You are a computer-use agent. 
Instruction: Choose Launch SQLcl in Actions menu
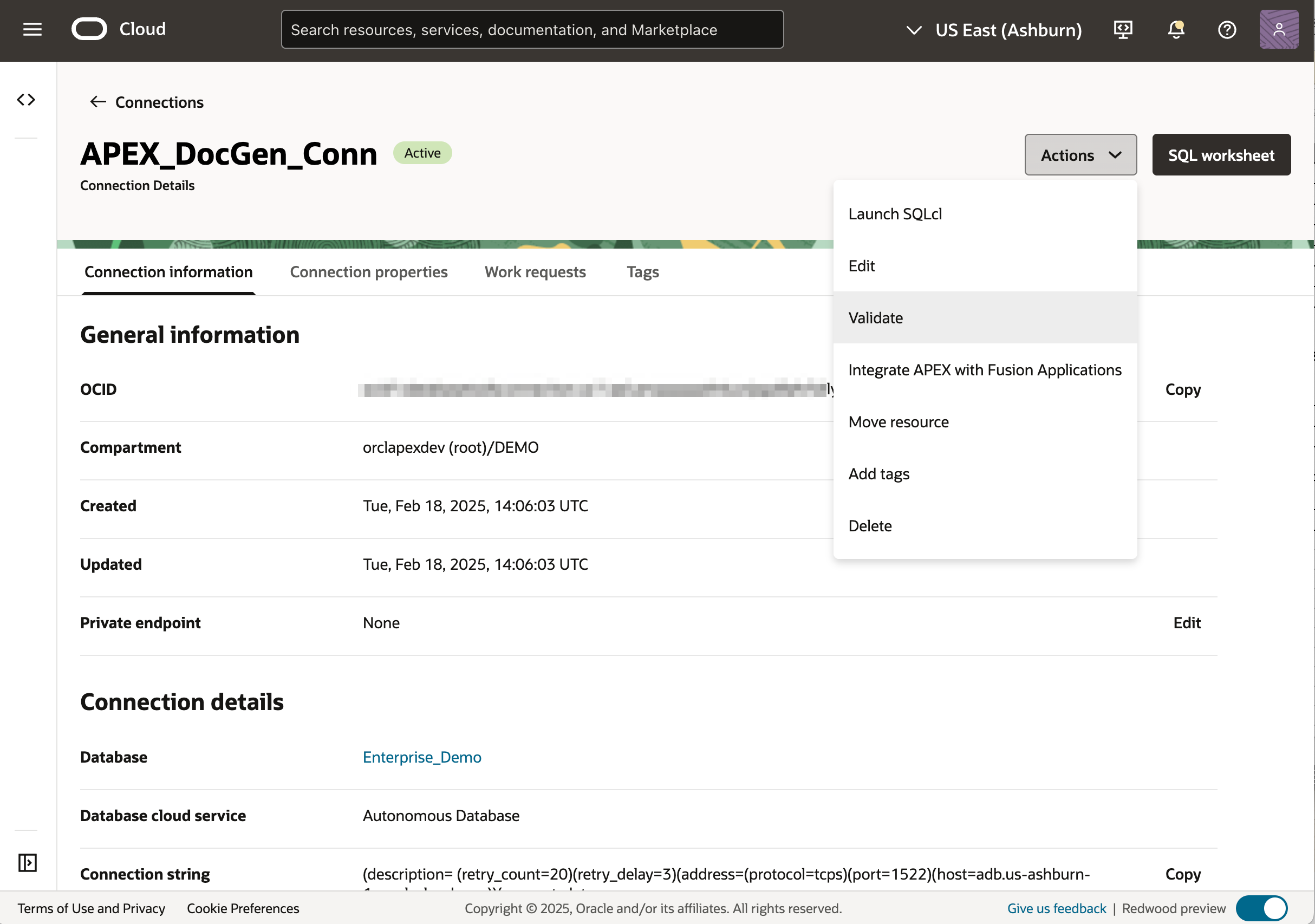pyautogui.click(x=895, y=214)
